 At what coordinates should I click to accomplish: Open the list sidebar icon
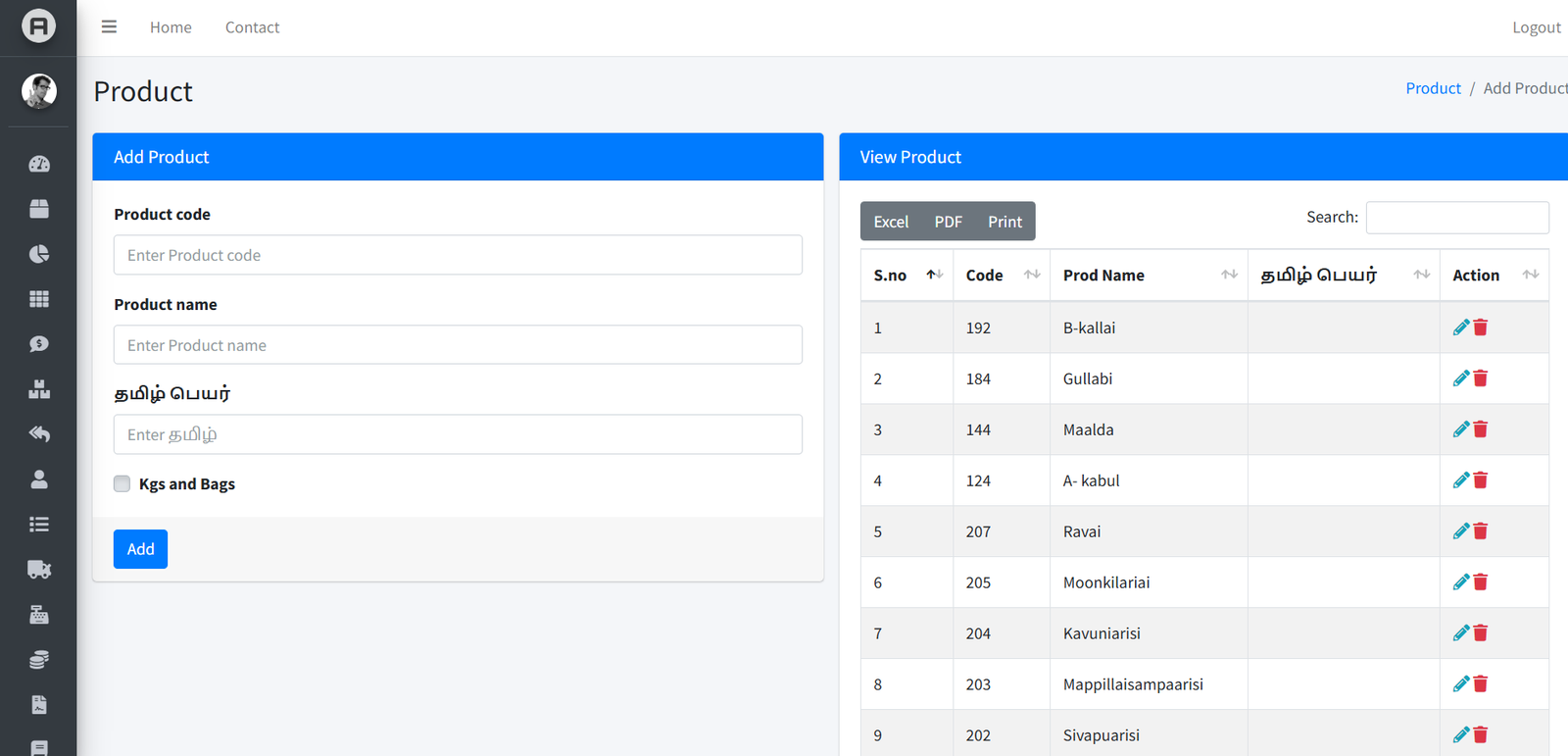(x=39, y=525)
